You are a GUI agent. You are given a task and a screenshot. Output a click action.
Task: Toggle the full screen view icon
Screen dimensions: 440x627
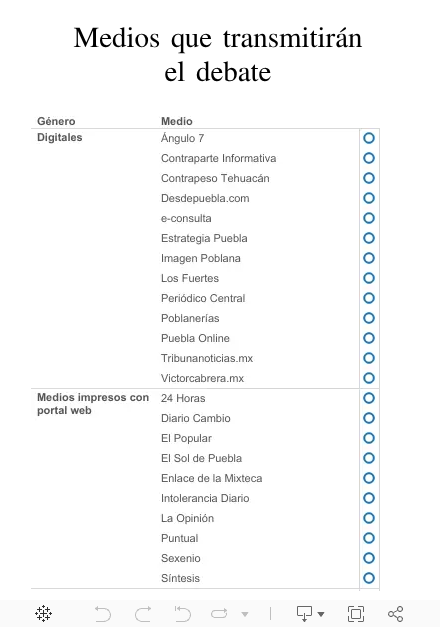(x=356, y=613)
